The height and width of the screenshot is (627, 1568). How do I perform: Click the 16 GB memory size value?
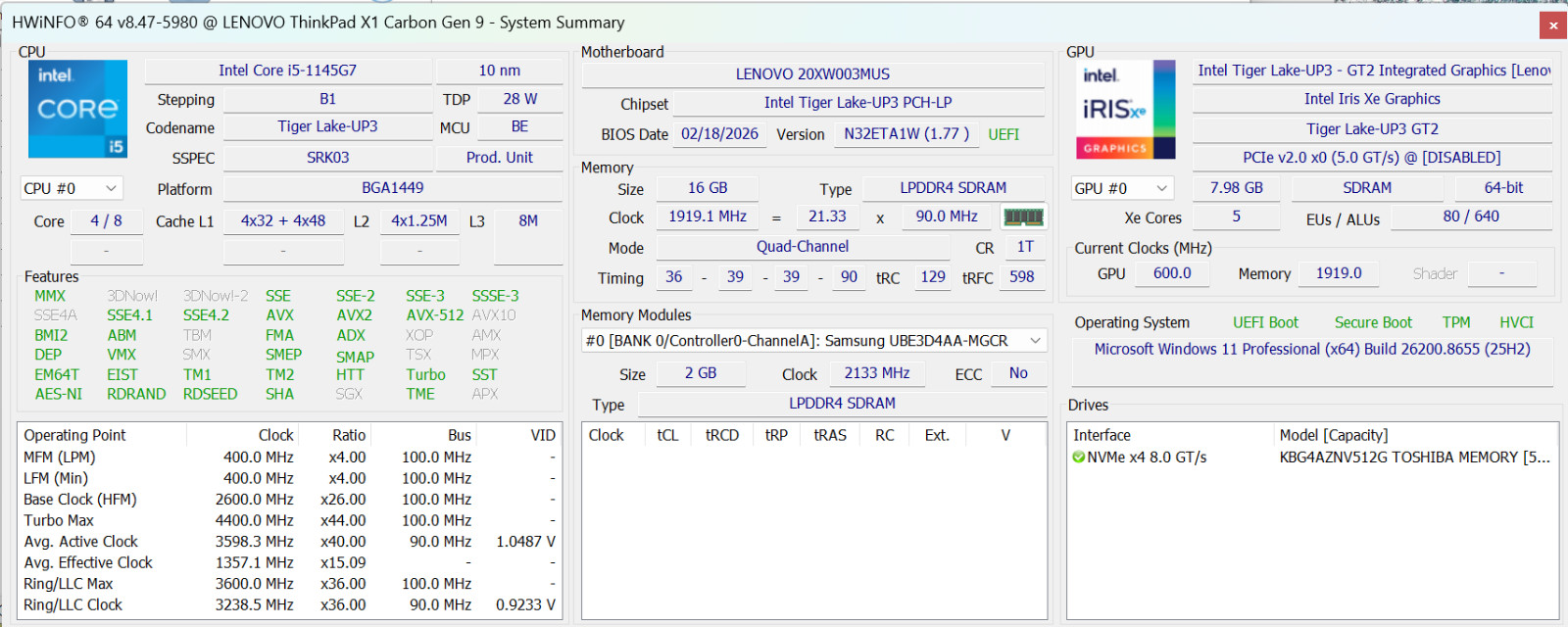(708, 188)
